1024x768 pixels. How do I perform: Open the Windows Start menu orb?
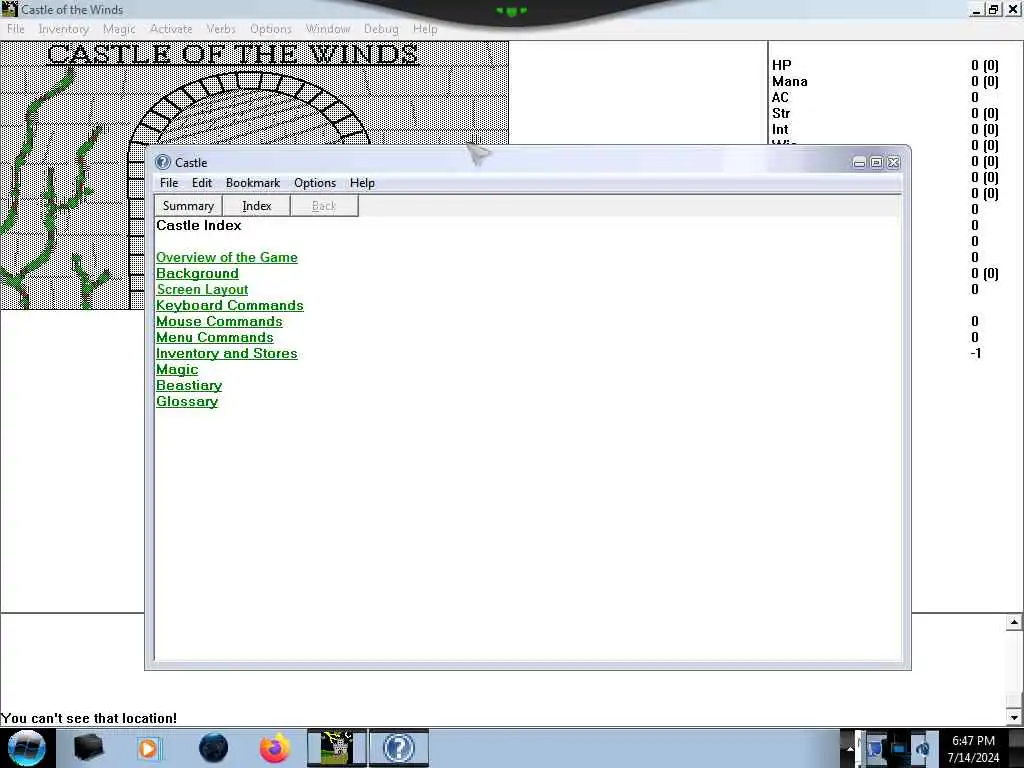click(26, 748)
